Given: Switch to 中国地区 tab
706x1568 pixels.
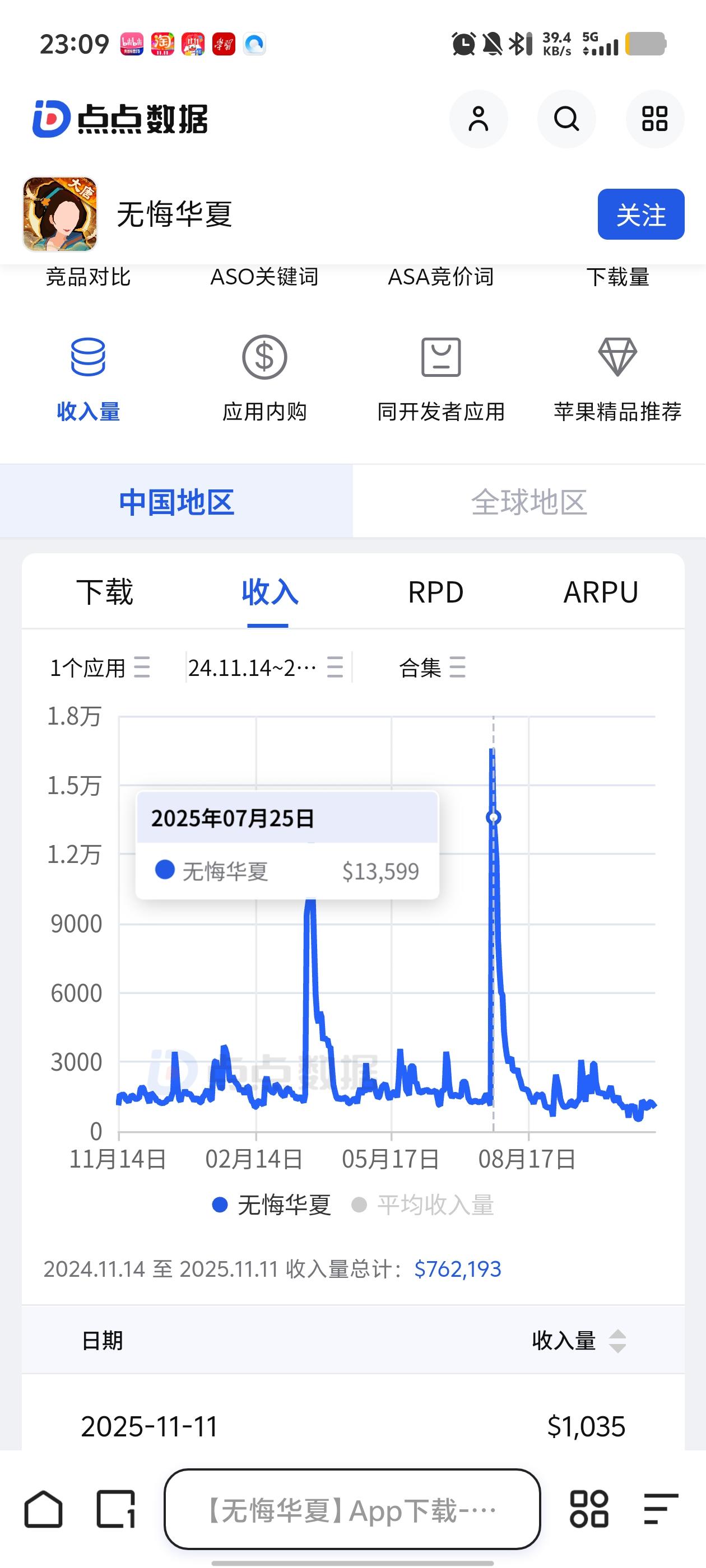Looking at the screenshot, I should 176,502.
